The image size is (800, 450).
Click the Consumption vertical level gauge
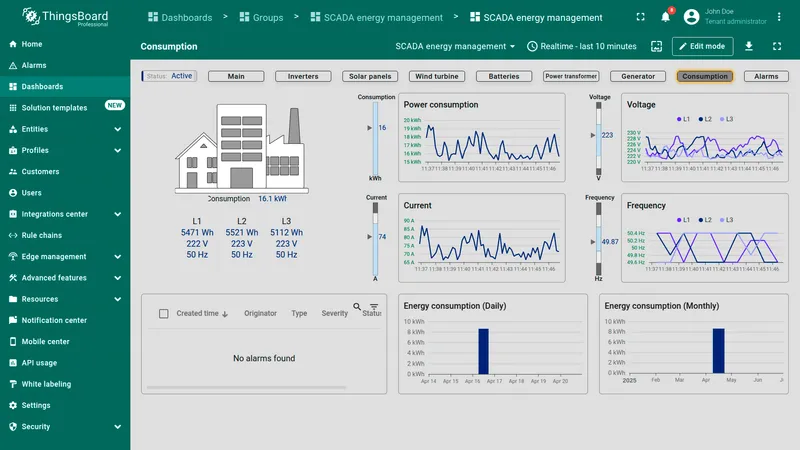tap(376, 138)
